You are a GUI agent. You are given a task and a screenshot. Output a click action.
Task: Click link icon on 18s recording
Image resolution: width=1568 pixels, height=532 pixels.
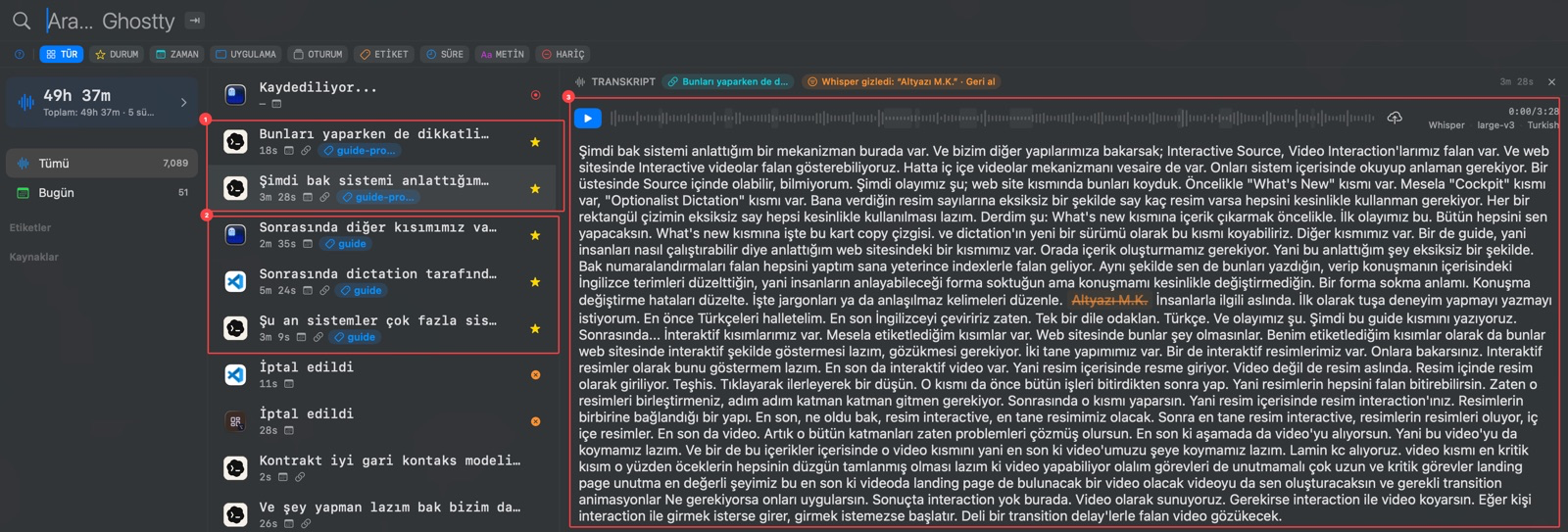(x=306, y=151)
